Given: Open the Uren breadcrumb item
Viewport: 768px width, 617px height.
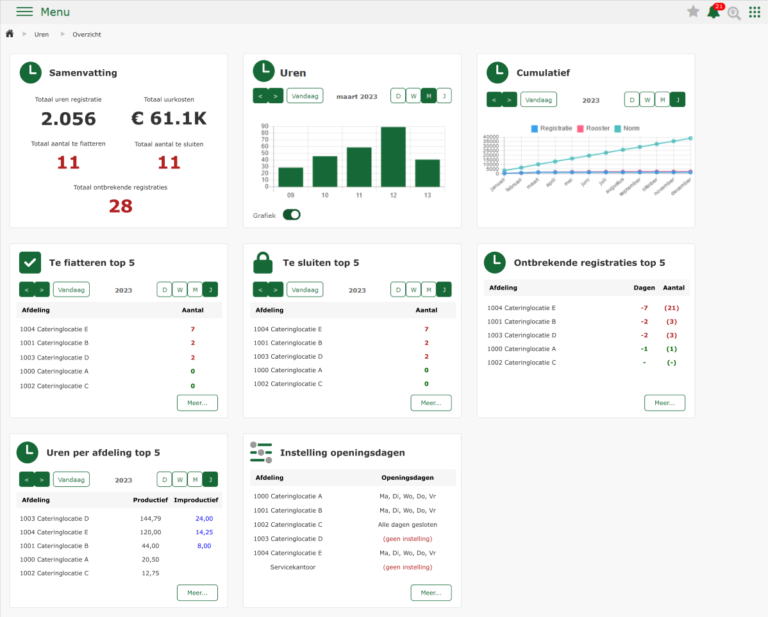Looking at the screenshot, I should [41, 35].
